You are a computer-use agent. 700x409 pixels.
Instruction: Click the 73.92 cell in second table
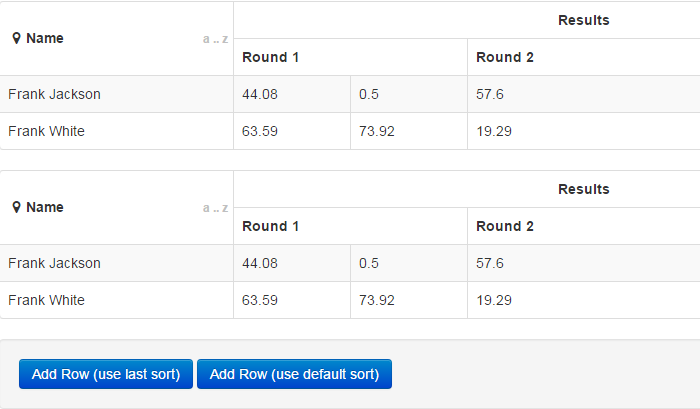(409, 300)
